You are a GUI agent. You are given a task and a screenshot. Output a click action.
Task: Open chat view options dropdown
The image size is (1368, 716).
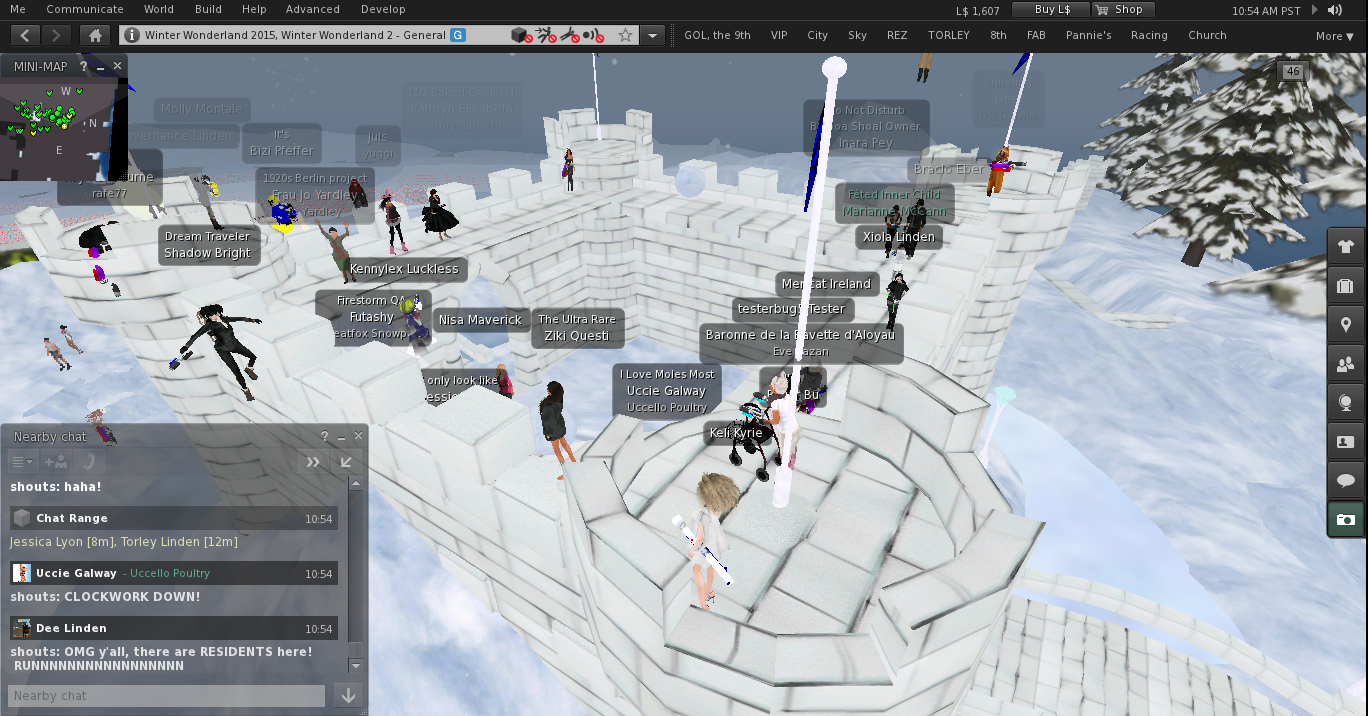click(22, 462)
